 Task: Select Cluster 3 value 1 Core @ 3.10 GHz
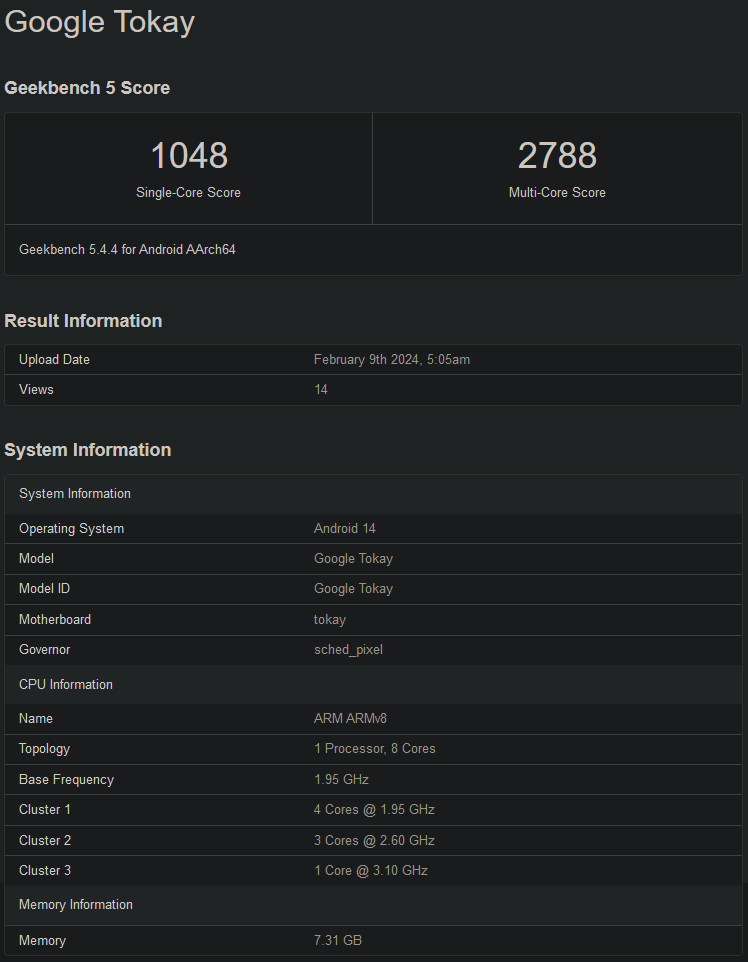point(371,871)
